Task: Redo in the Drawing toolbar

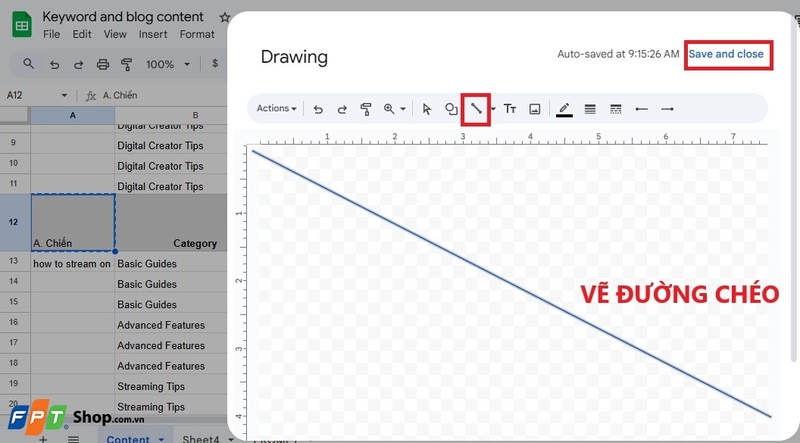Action: (342, 109)
